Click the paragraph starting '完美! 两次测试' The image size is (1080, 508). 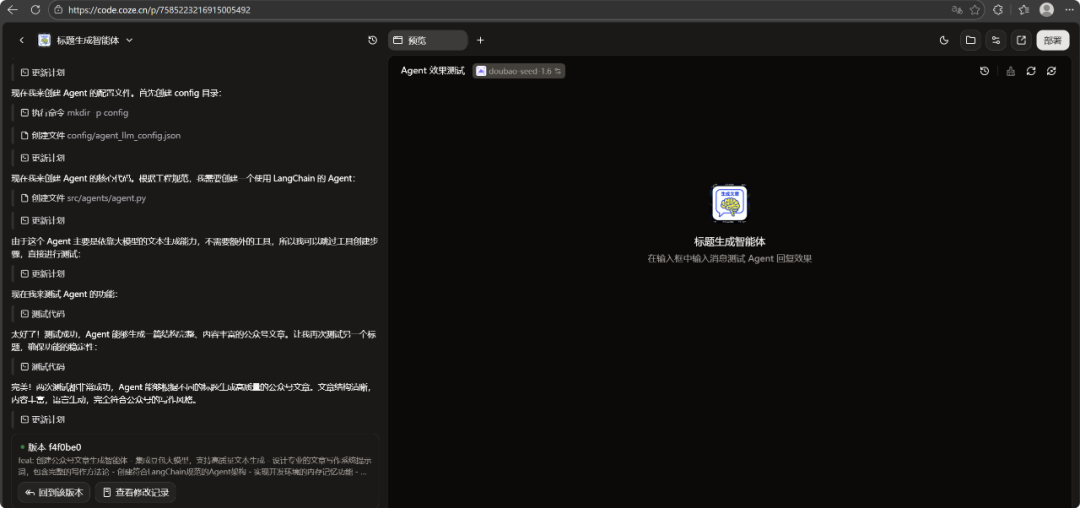tap(193, 393)
